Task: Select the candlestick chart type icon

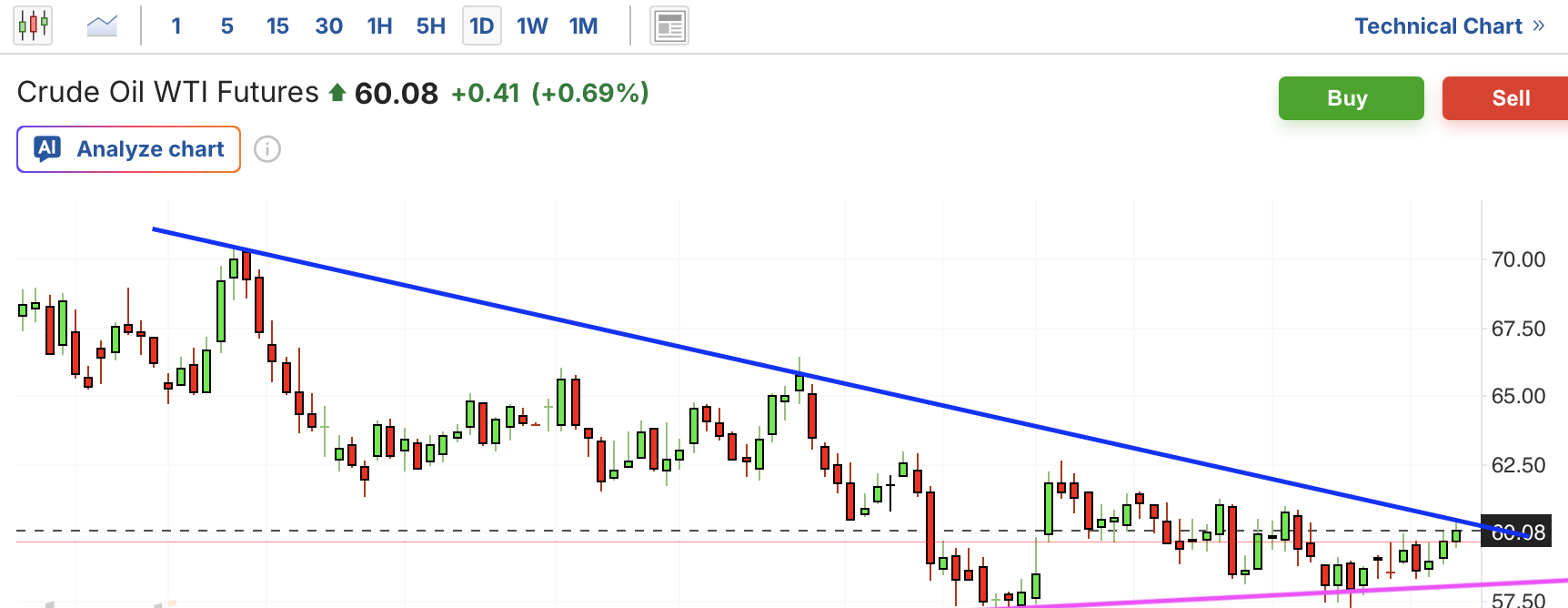Action: [33, 25]
